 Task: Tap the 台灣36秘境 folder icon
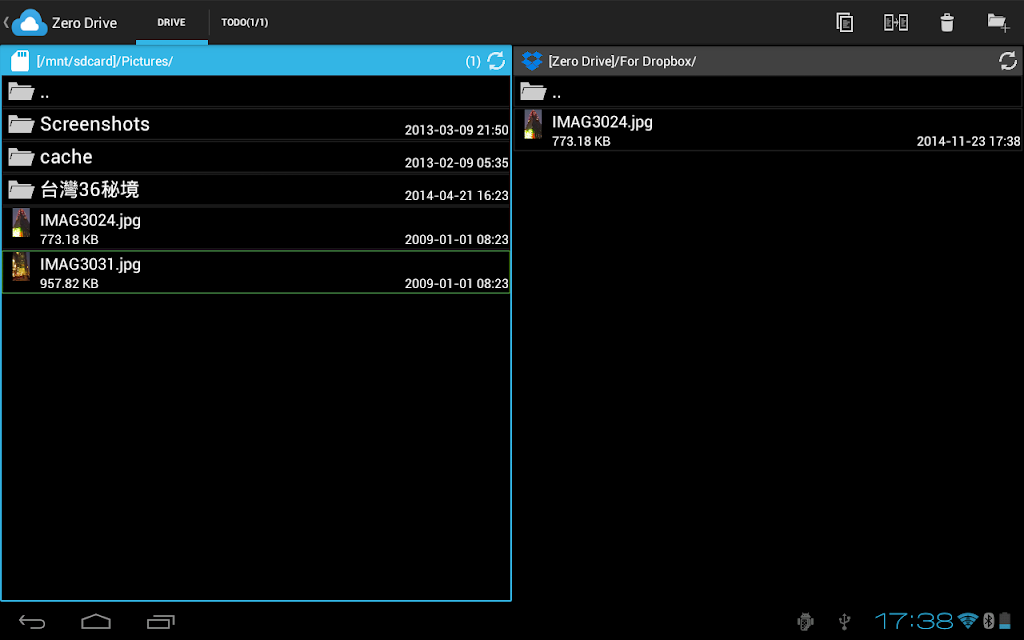tap(21, 189)
